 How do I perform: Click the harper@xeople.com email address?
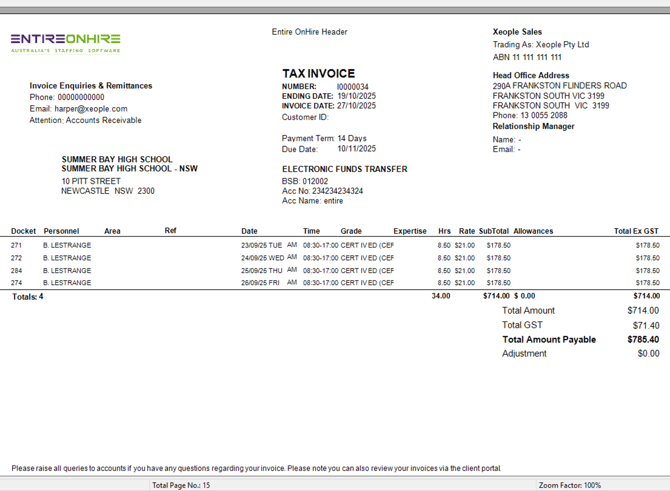[93, 109]
